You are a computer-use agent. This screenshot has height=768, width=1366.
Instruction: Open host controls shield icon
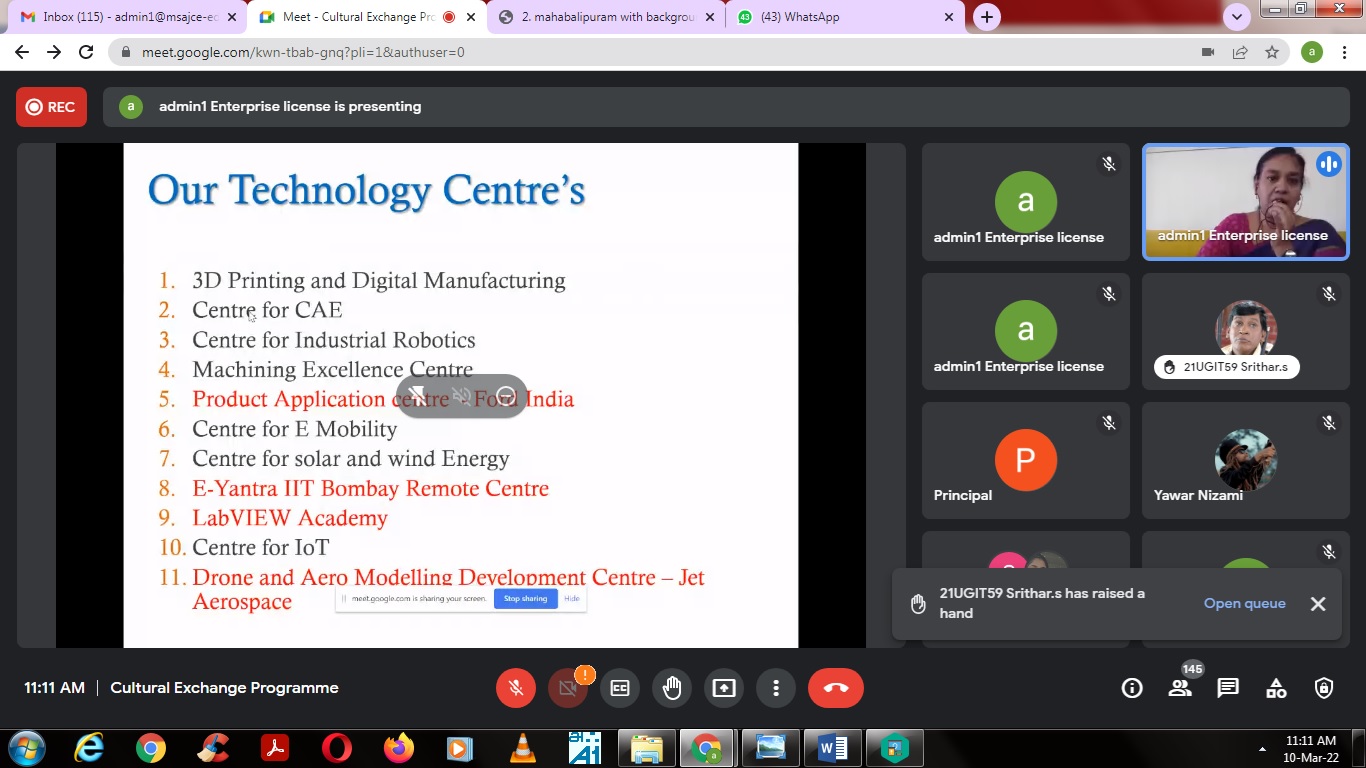[x=1324, y=688]
